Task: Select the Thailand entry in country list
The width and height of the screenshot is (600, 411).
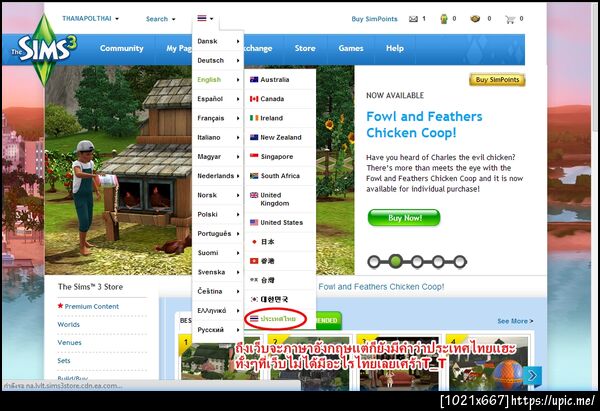Action: 279,318
